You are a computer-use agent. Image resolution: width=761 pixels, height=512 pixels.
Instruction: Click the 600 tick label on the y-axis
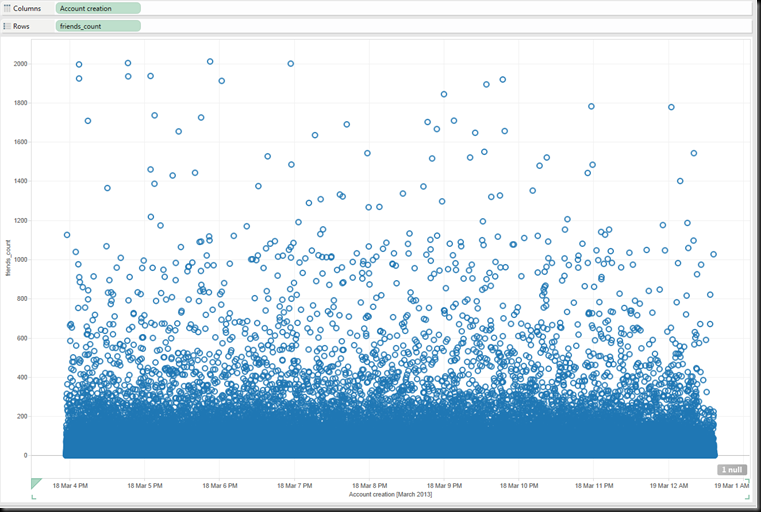click(22, 338)
